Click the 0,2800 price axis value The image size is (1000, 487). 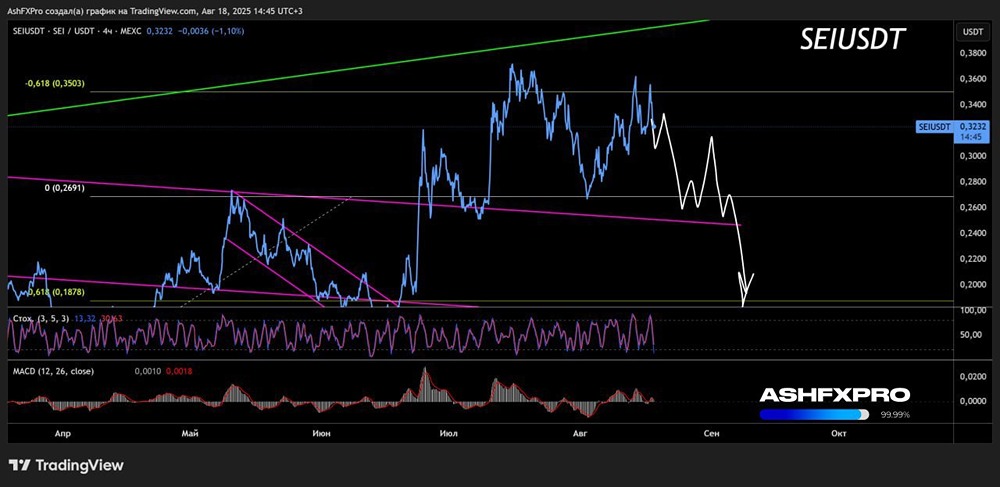click(x=974, y=182)
